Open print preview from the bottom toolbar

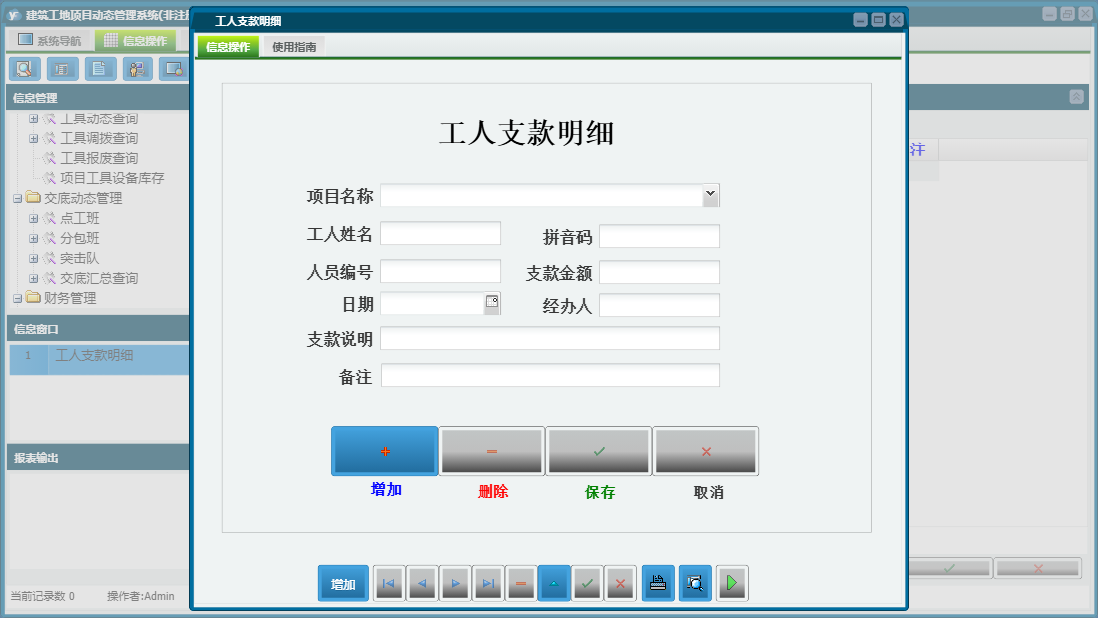tap(695, 583)
